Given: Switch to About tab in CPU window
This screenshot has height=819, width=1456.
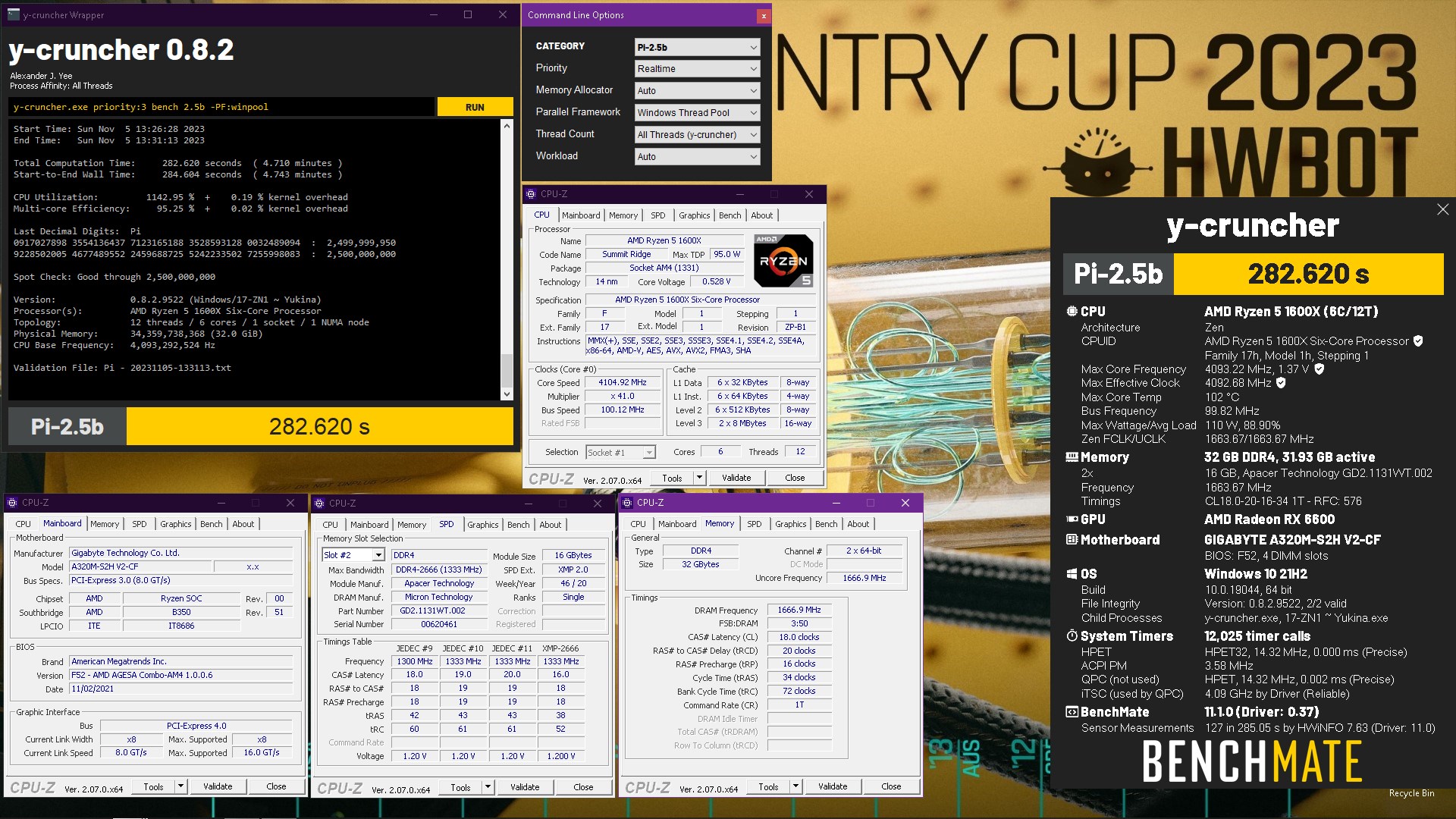Looking at the screenshot, I should click(x=762, y=215).
